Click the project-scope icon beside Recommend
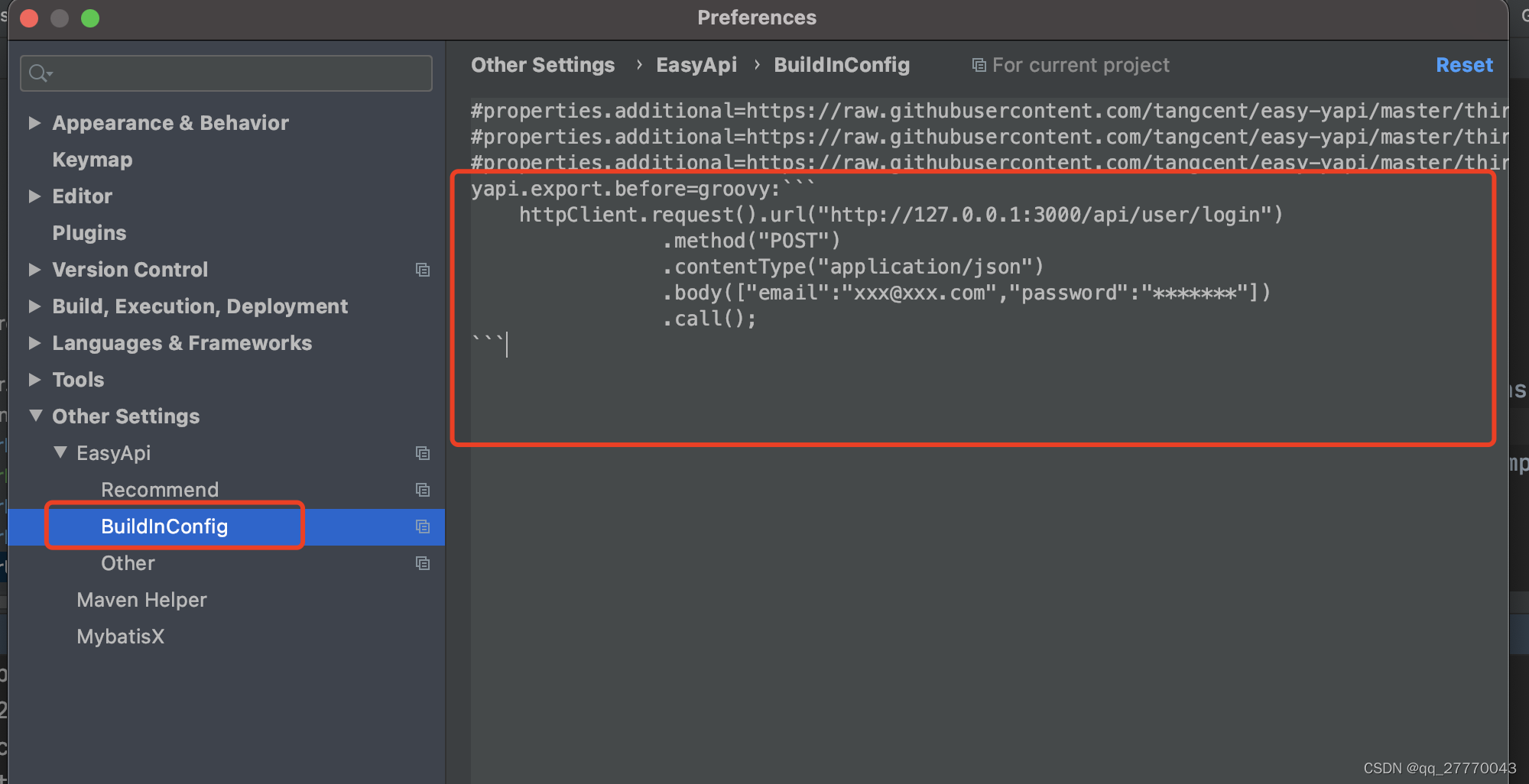1529x784 pixels. [x=423, y=490]
